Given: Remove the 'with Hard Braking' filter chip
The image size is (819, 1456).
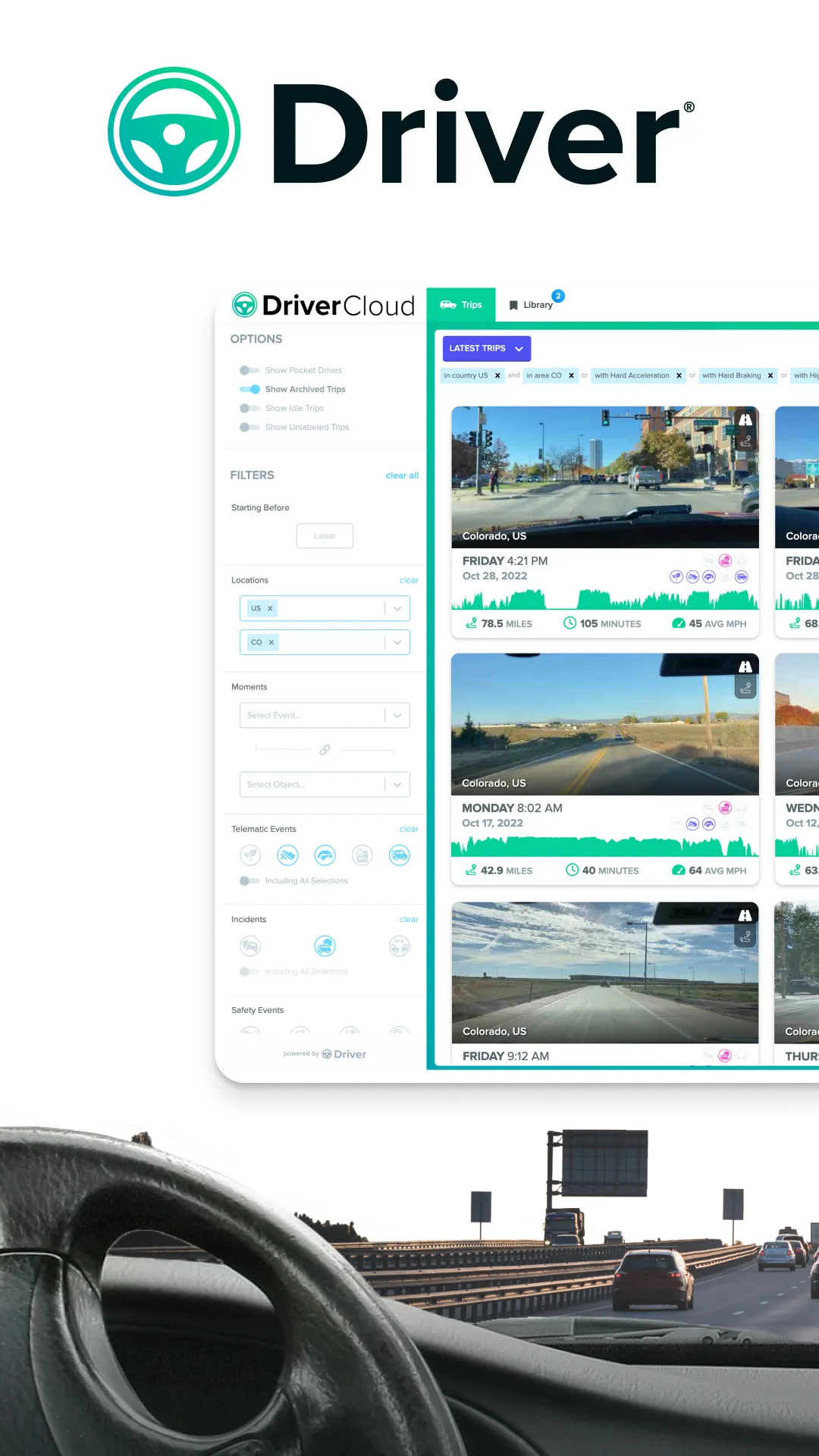Looking at the screenshot, I should coord(770,375).
